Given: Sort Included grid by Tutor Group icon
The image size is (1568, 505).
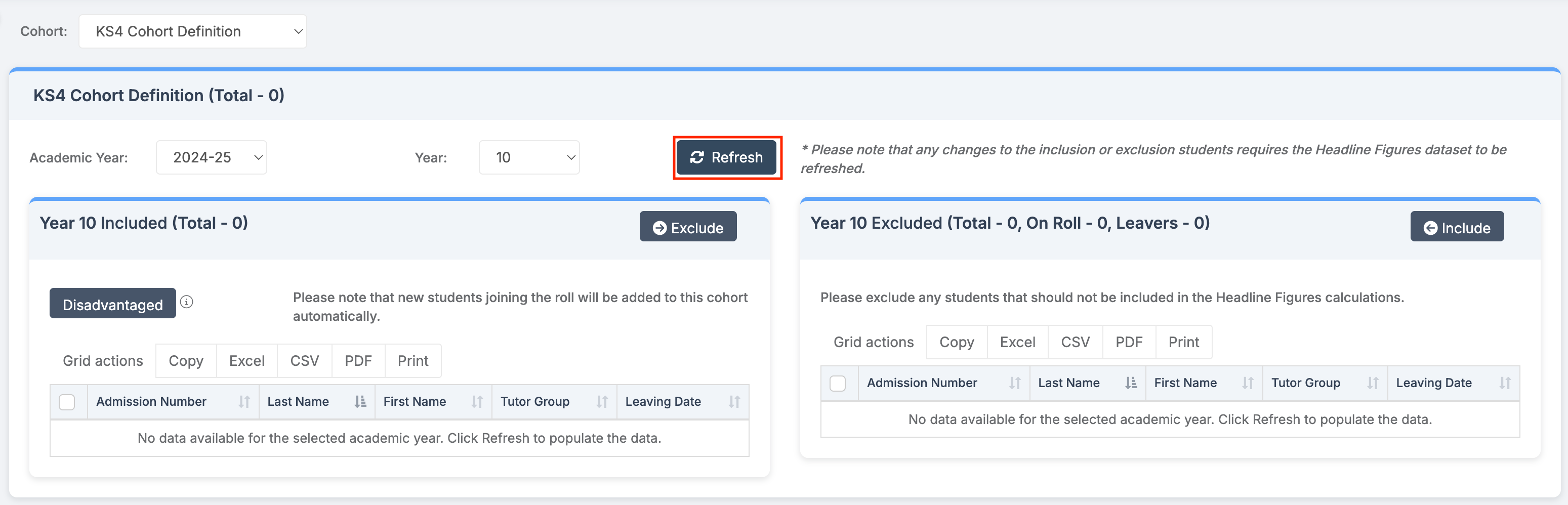Looking at the screenshot, I should point(602,402).
